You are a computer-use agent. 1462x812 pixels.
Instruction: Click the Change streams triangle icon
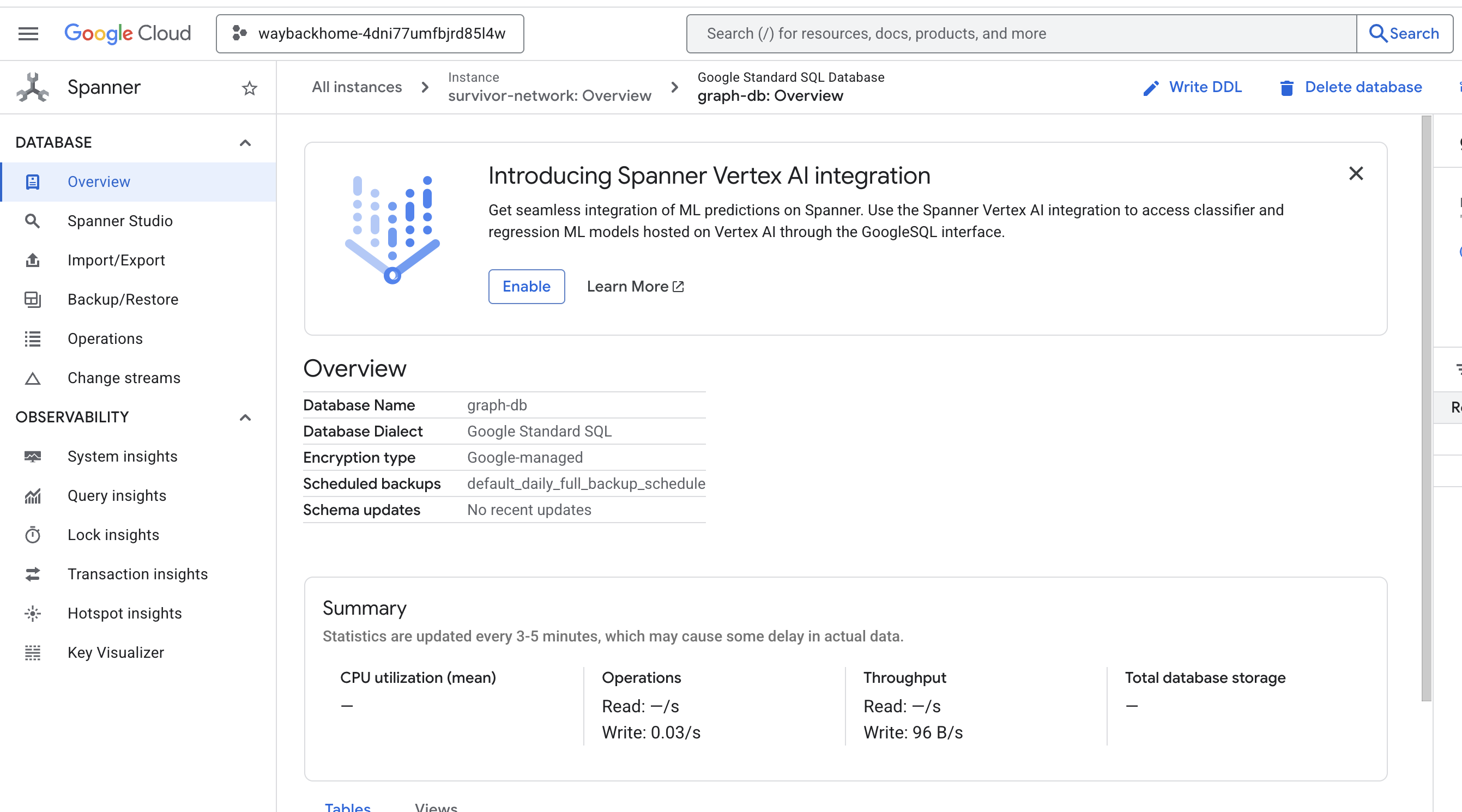pyautogui.click(x=32, y=378)
